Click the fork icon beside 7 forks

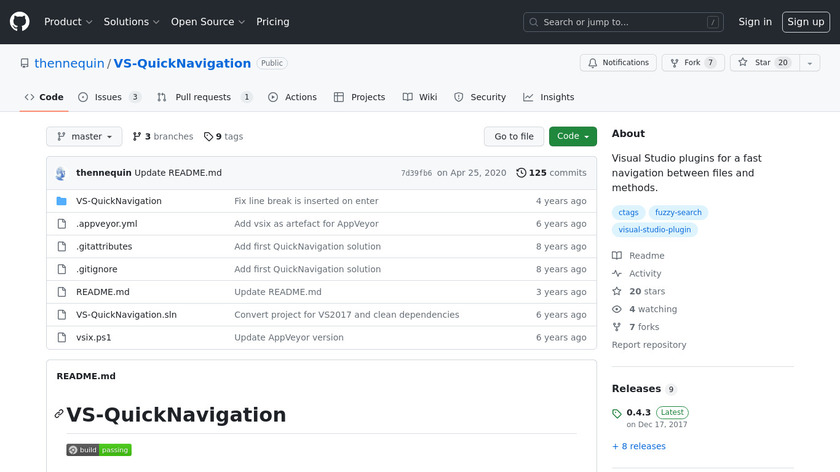tap(617, 327)
